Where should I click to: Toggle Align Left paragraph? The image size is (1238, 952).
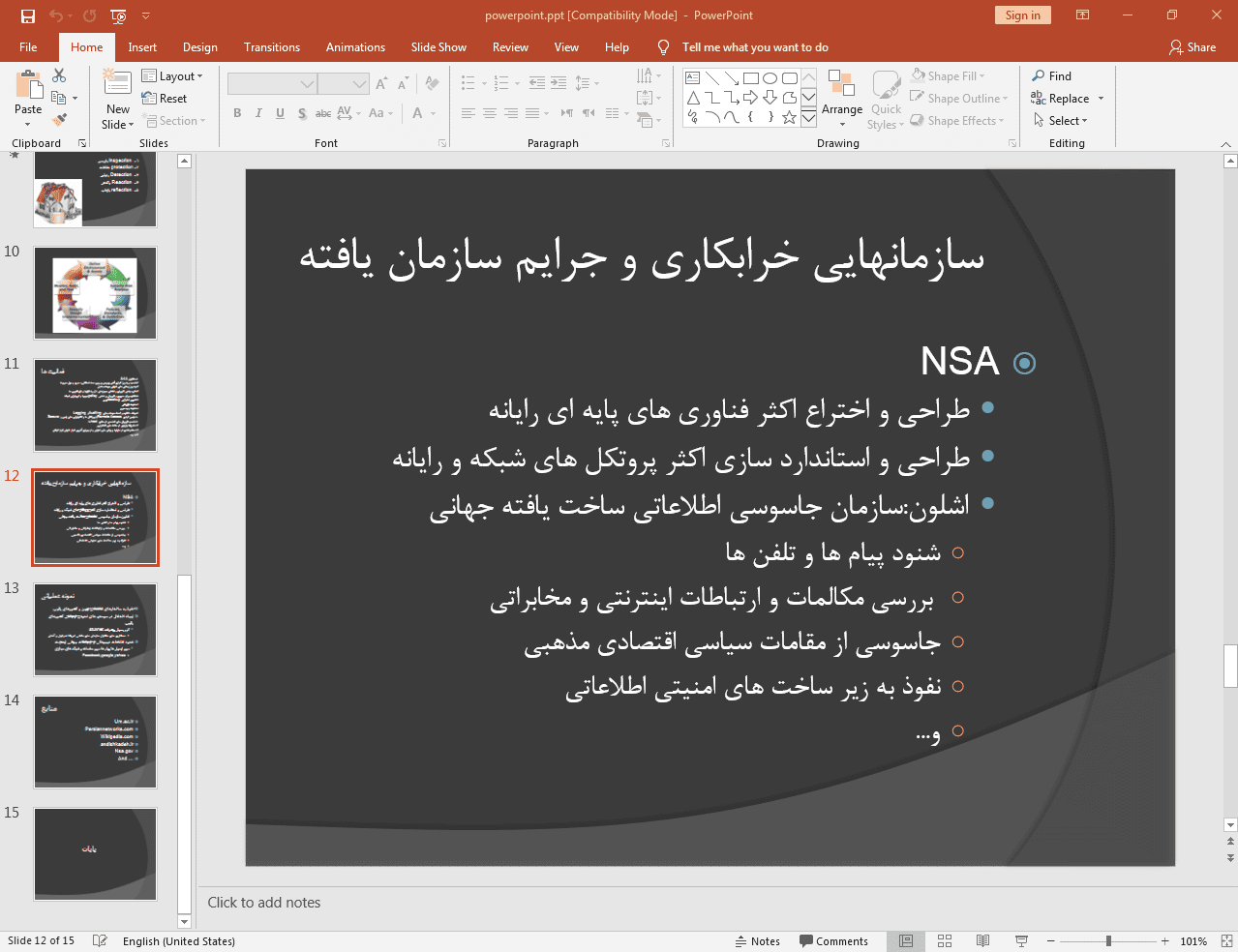pos(468,113)
